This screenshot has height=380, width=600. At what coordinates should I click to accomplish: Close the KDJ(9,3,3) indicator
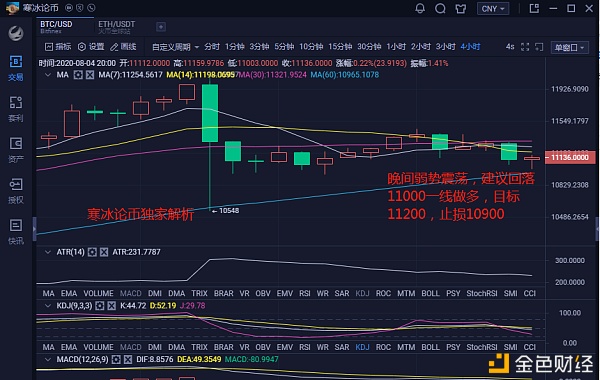coord(111,306)
